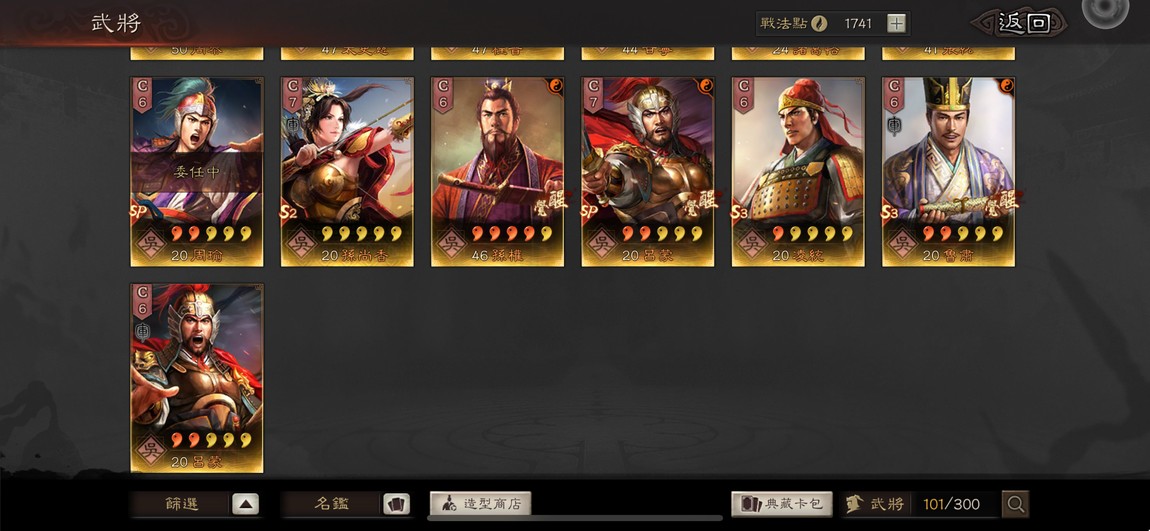Select the 凌統 general card
Image resolution: width=1150 pixels, height=531 pixels.
[x=798, y=172]
